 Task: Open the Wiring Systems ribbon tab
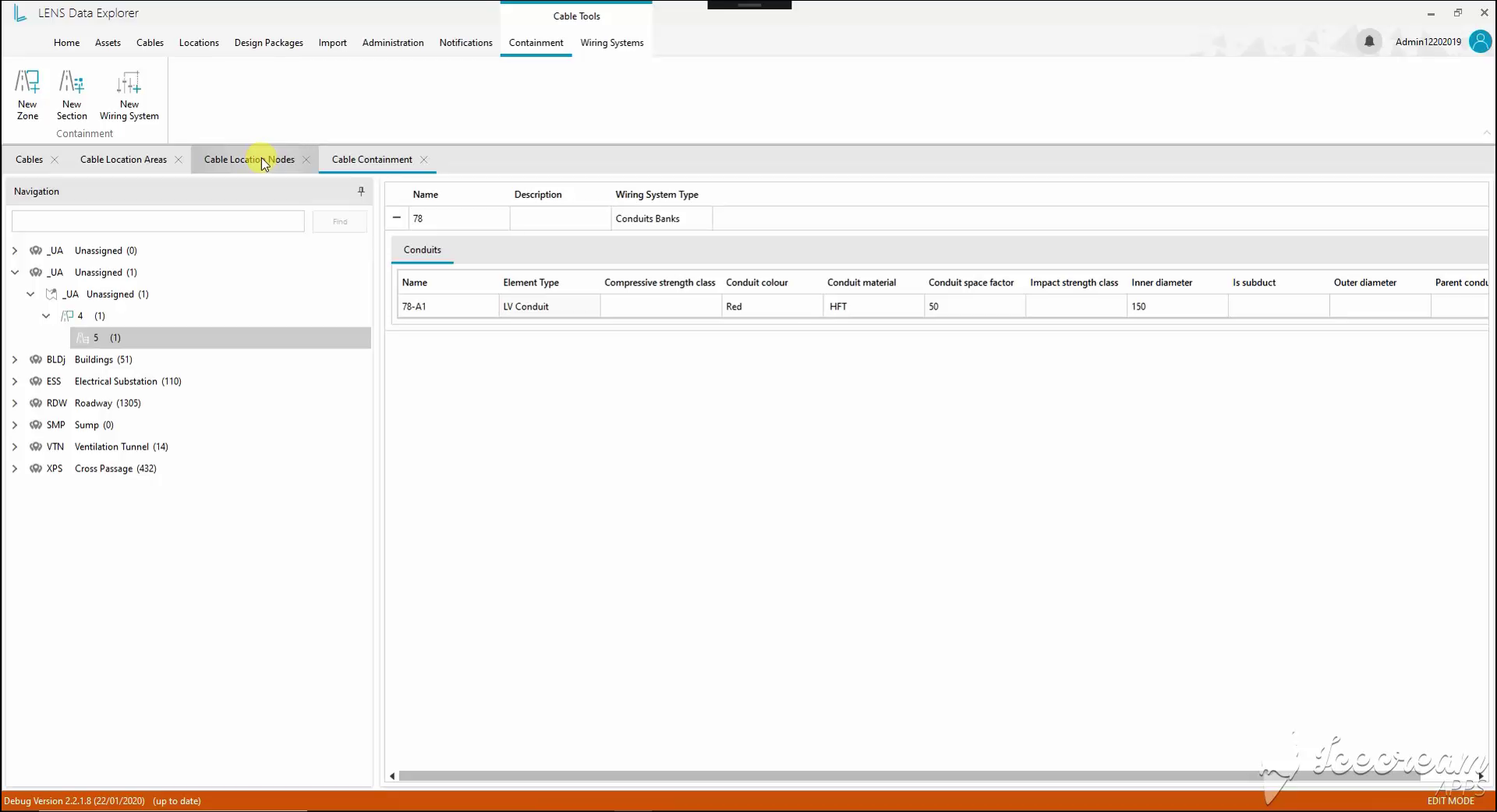612,43
